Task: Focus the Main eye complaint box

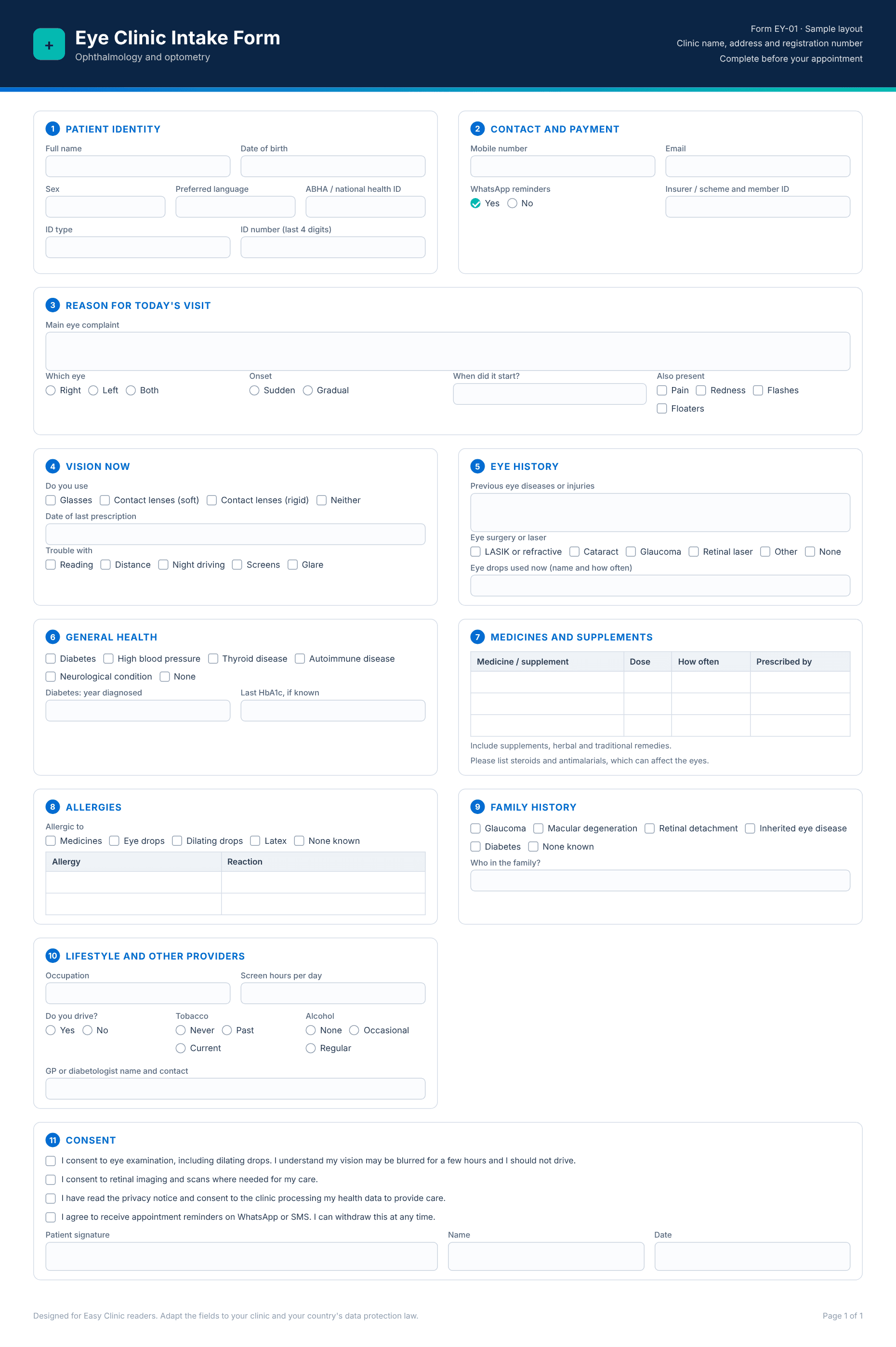Action: (x=448, y=352)
